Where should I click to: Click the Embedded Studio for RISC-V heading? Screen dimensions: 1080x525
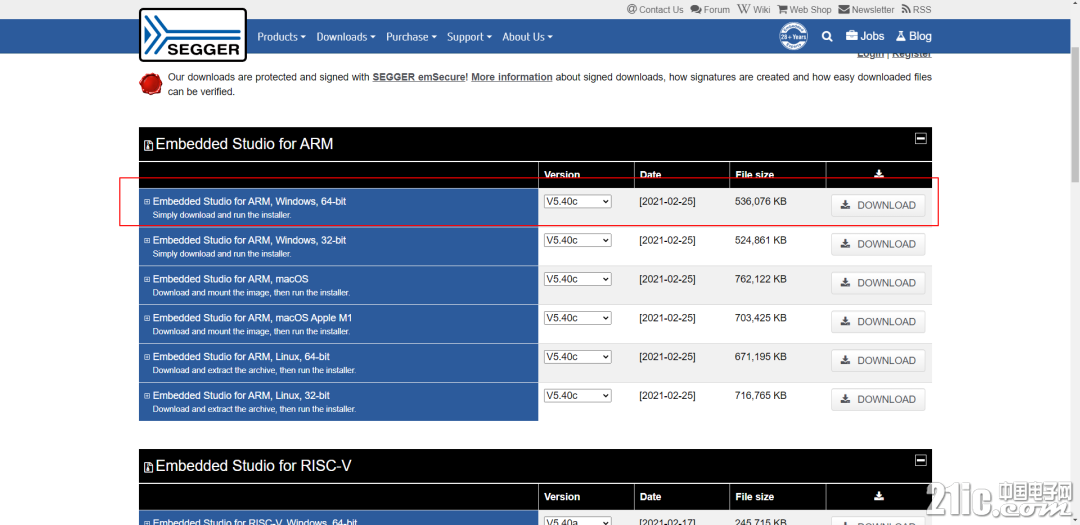pos(253,466)
